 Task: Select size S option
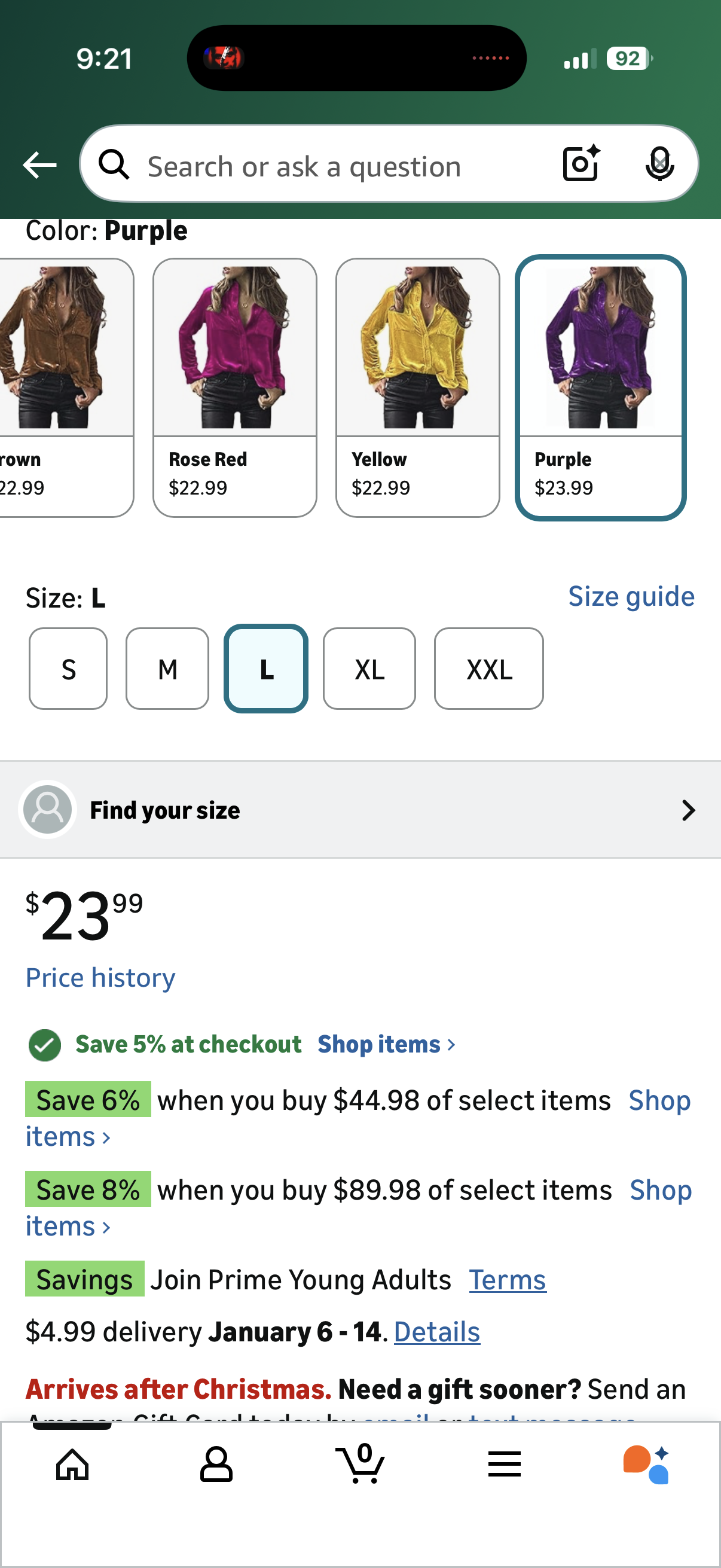tap(68, 669)
